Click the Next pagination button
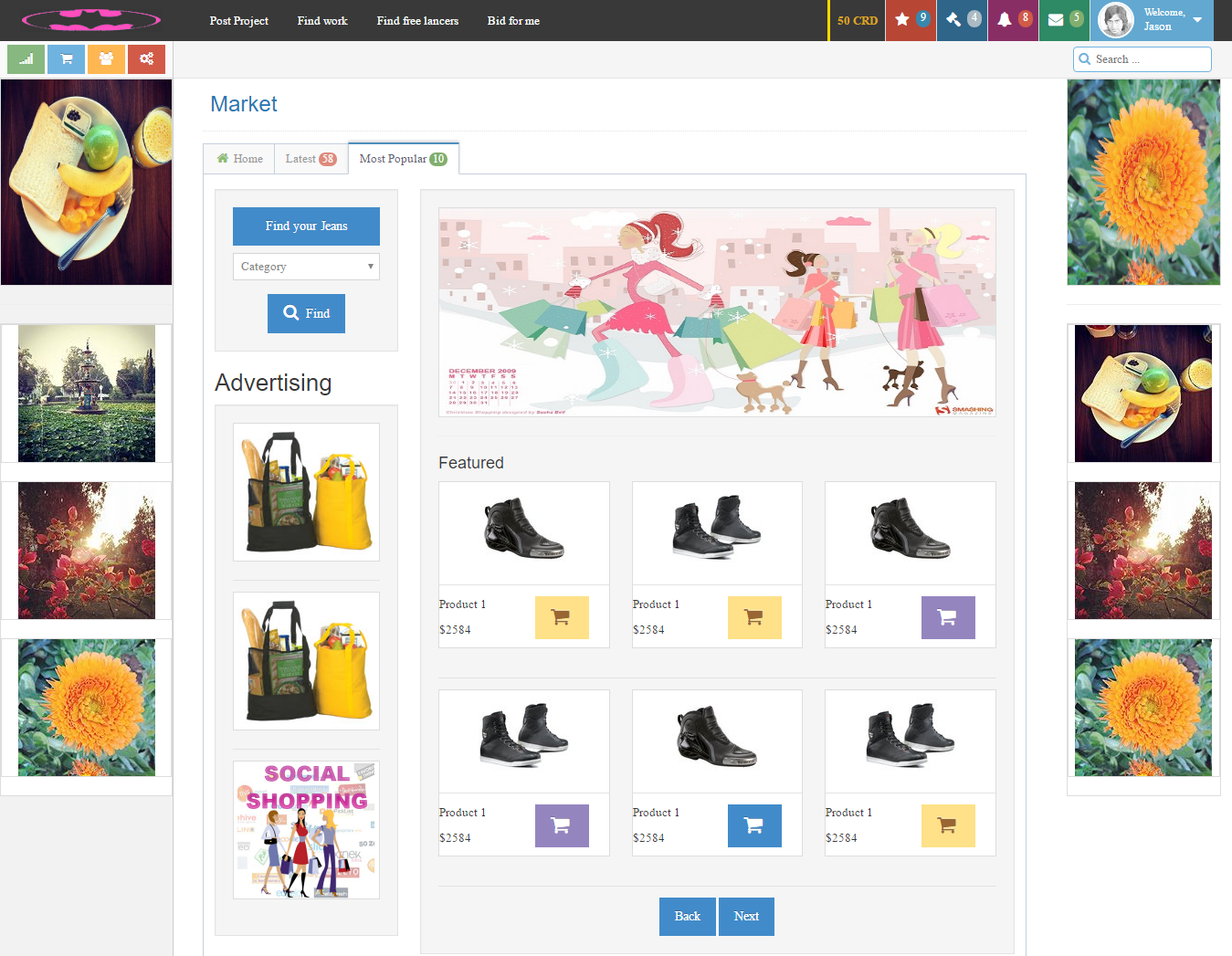This screenshot has height=956, width=1232. (x=746, y=917)
